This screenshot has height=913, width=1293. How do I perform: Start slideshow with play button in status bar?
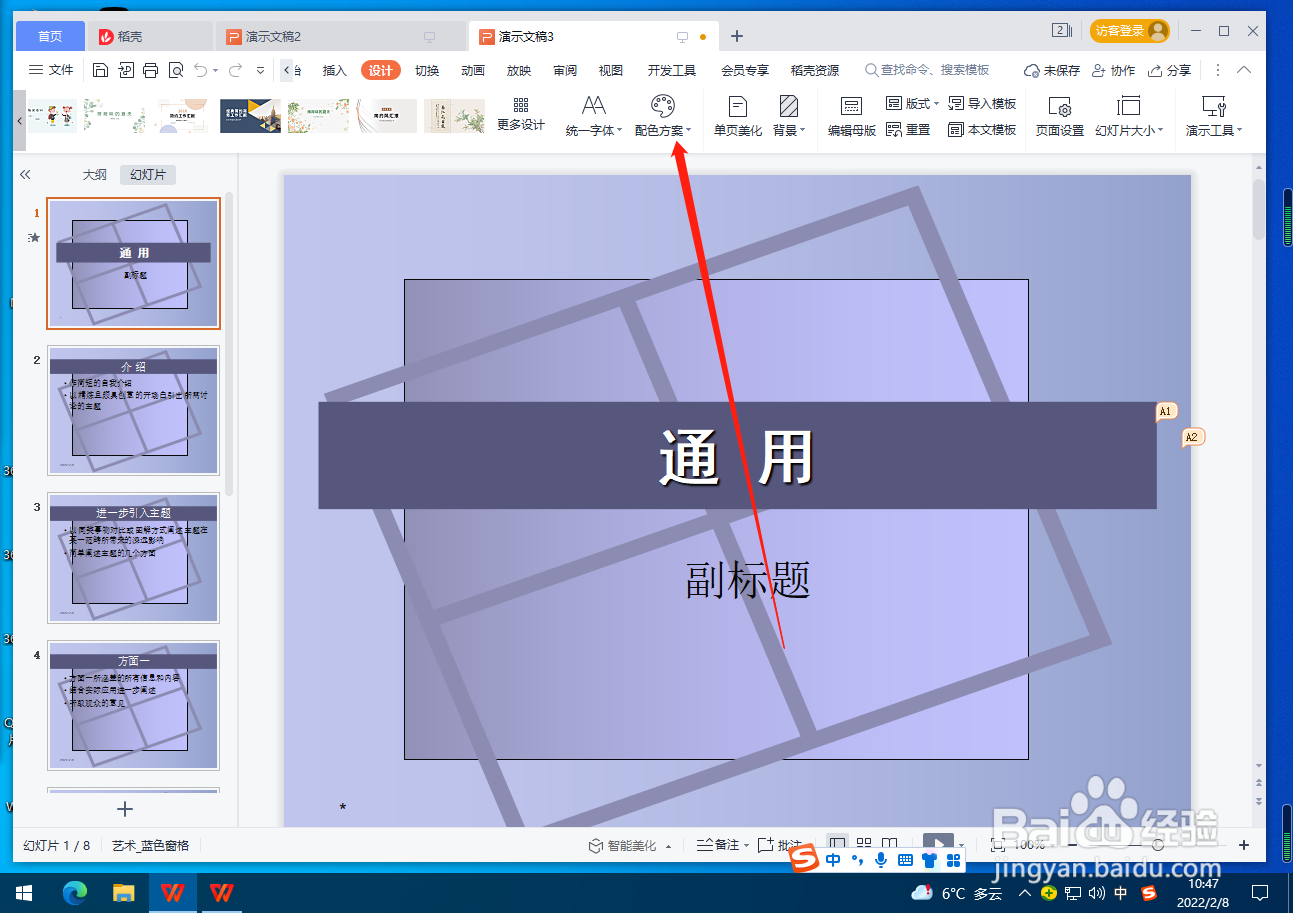(938, 845)
